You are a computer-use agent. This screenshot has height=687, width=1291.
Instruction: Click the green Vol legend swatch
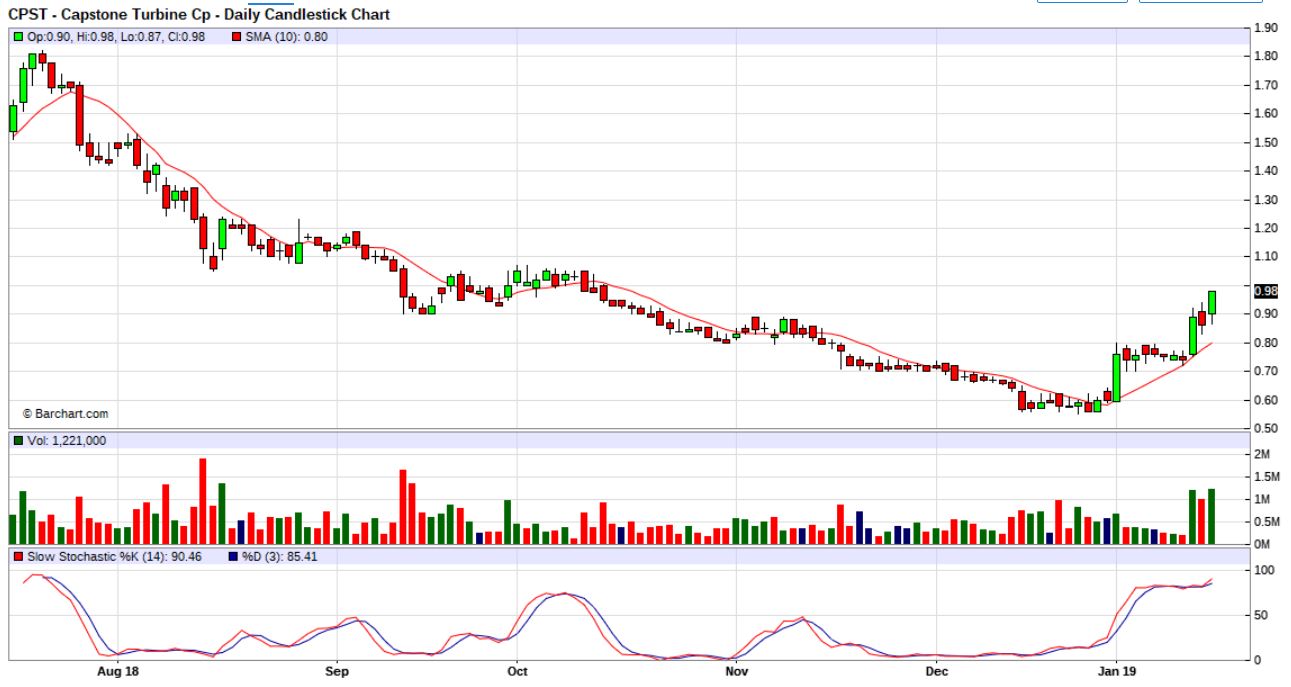[18, 441]
